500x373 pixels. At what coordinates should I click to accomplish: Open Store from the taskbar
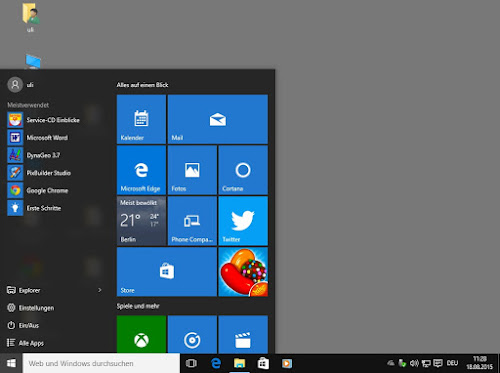tap(263, 363)
